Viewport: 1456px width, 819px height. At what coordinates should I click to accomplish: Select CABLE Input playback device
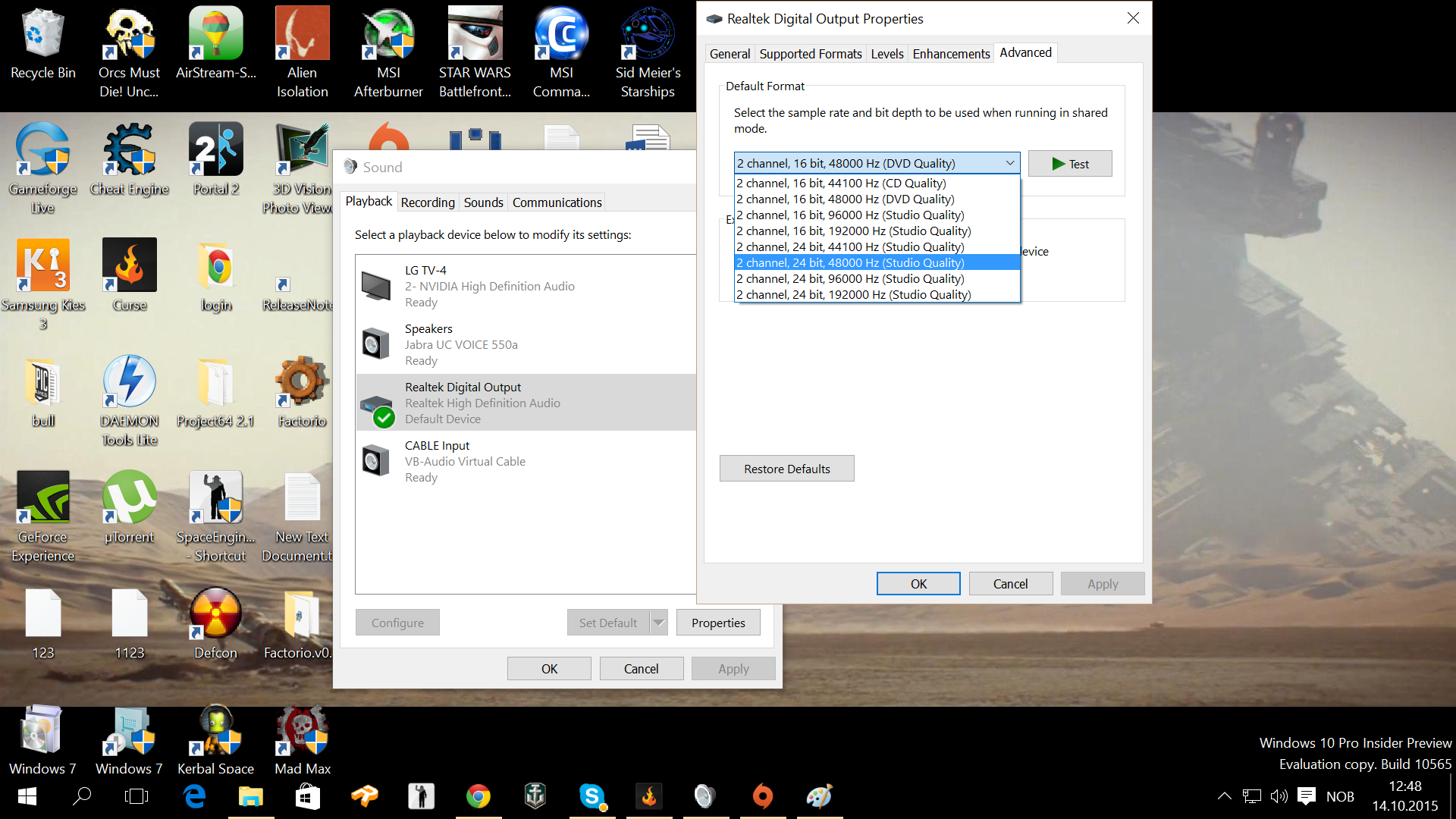coord(526,461)
